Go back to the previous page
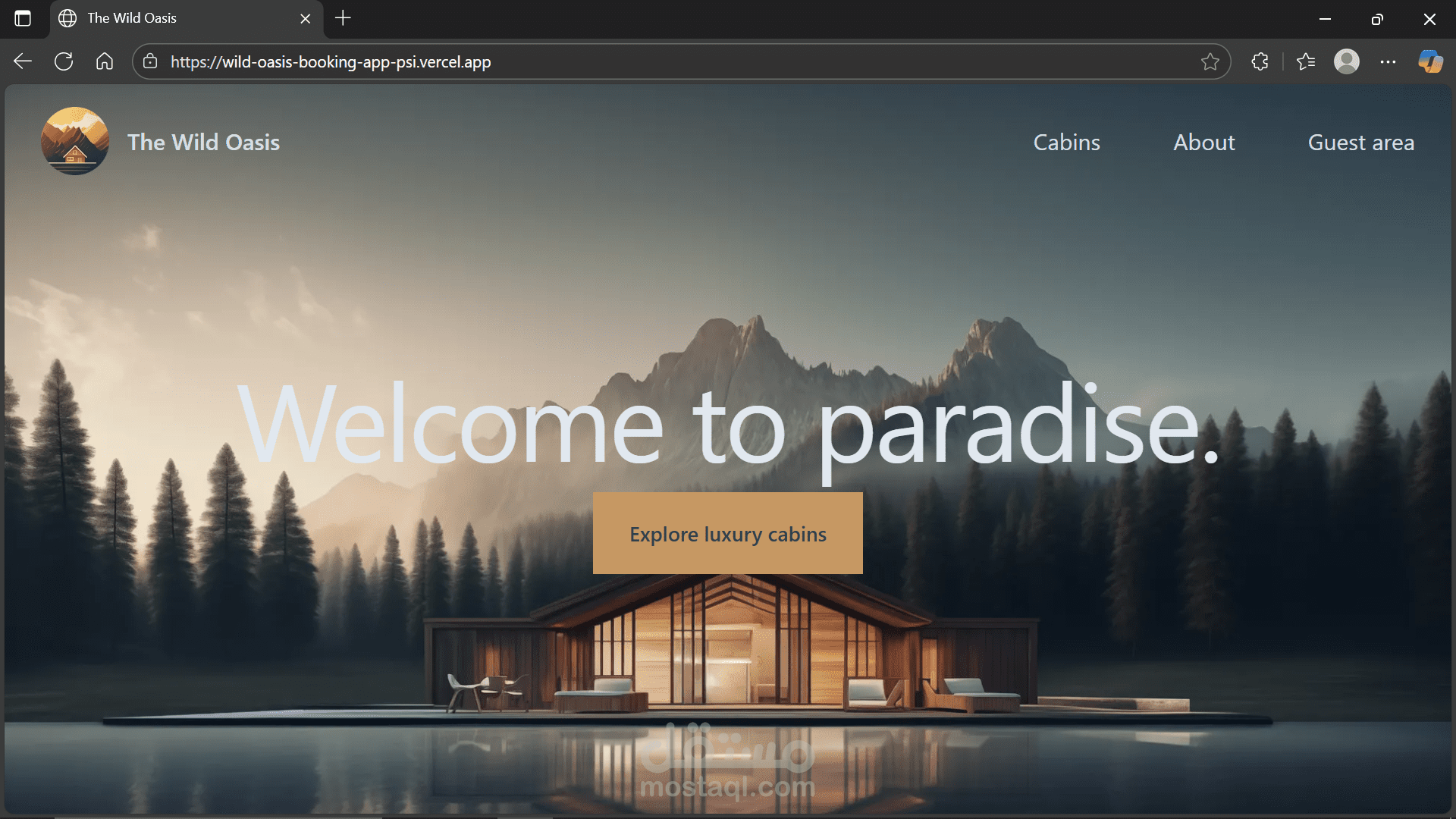1456x819 pixels. click(x=23, y=61)
